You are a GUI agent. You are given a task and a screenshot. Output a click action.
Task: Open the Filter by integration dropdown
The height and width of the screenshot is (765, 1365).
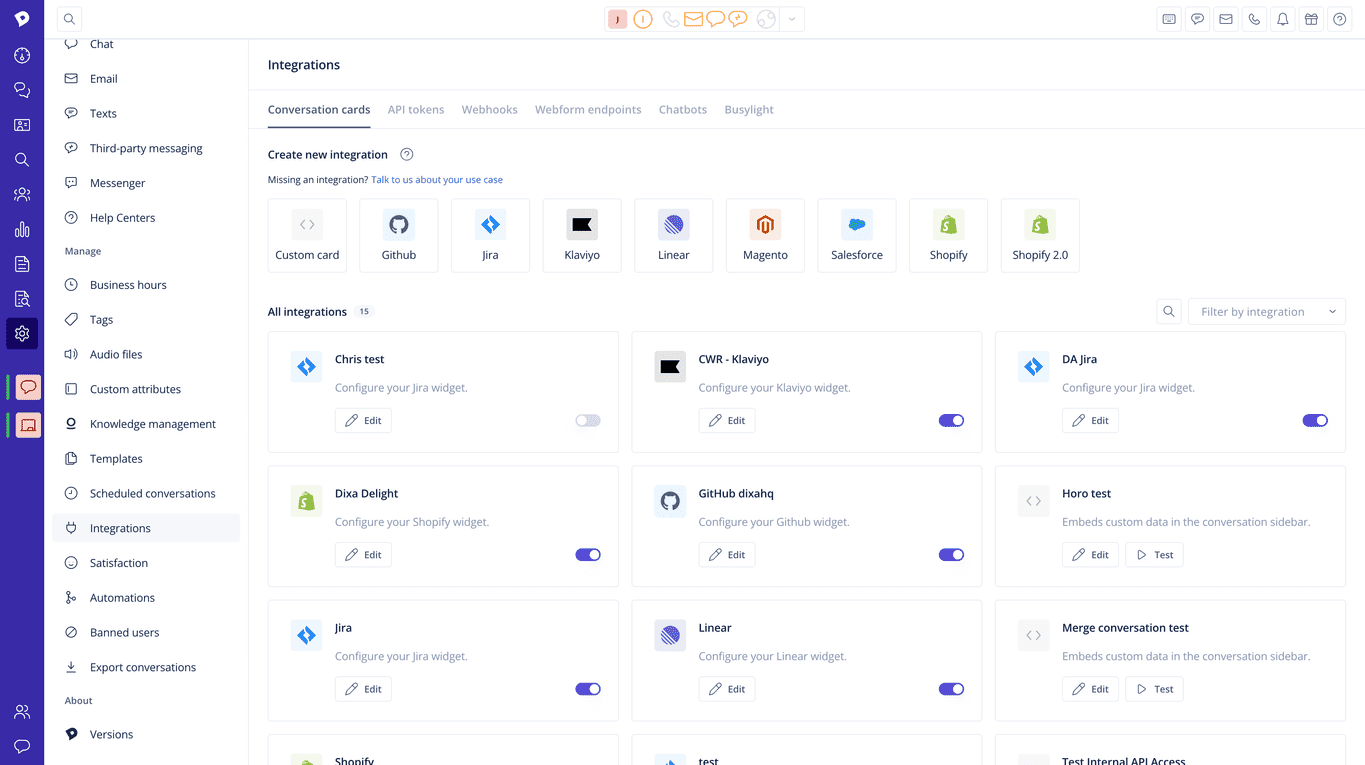click(x=1266, y=311)
